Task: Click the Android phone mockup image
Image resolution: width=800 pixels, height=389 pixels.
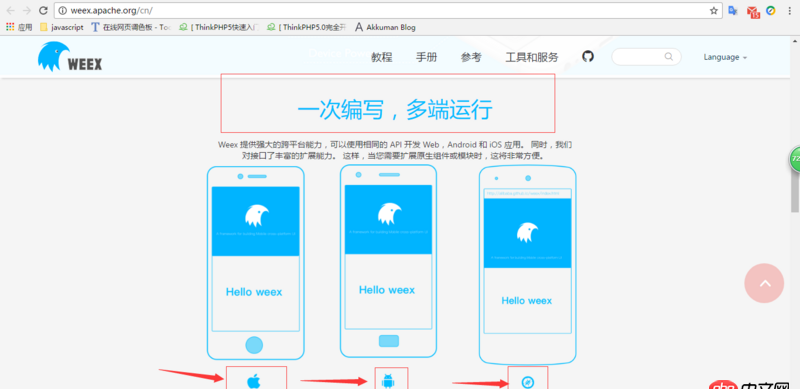Action: coord(388,261)
